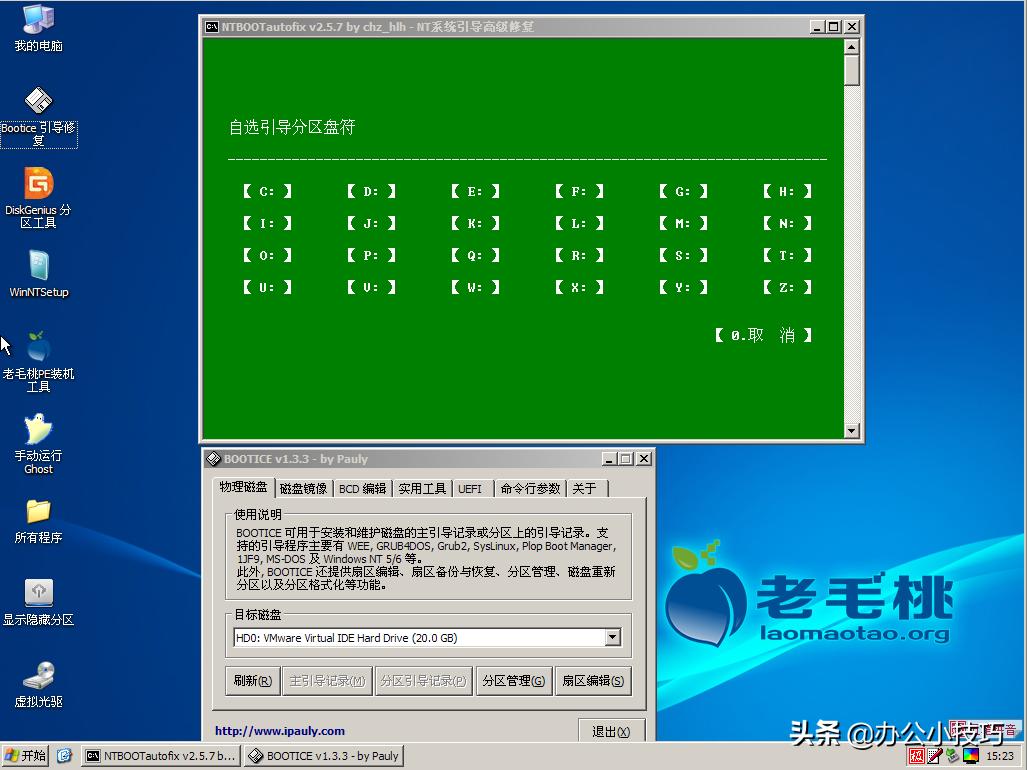Viewport: 1027px width, 770px height.
Task: Expand the 目标磁盘 dropdown arrow
Action: click(x=612, y=637)
